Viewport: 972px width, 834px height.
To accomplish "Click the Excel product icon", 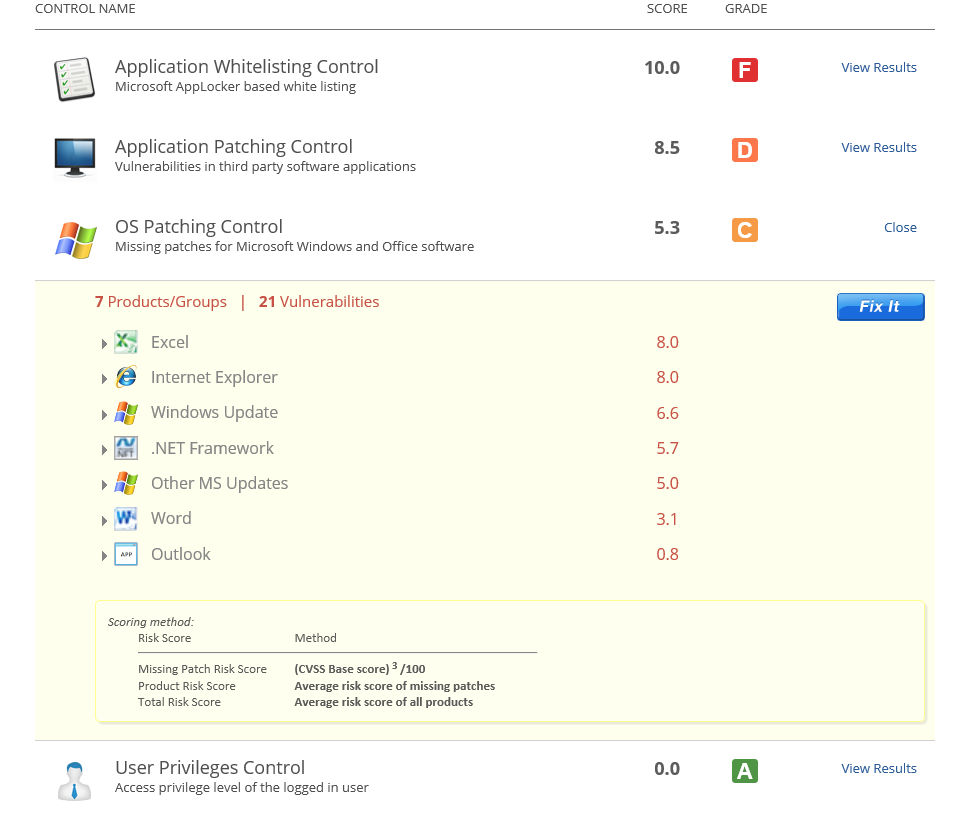I will point(126,342).
